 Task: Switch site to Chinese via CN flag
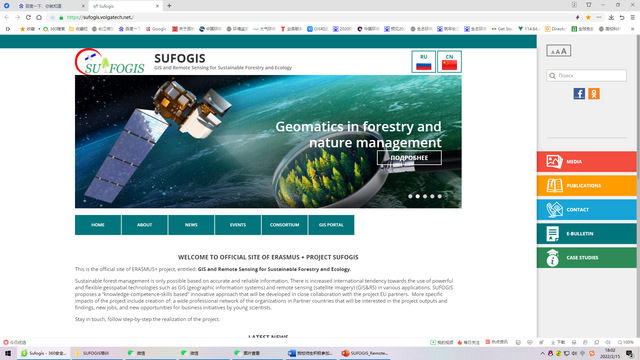point(449,62)
